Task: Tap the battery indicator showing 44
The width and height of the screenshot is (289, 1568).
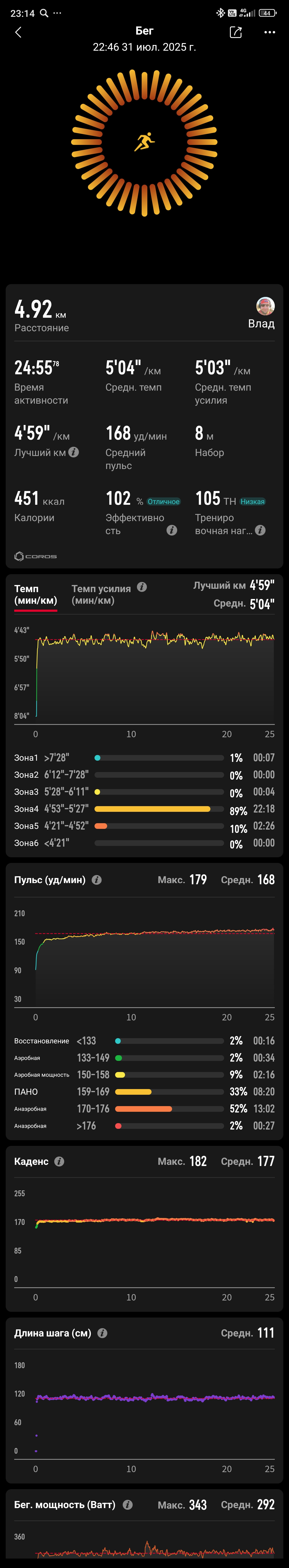Action: pyautogui.click(x=267, y=13)
